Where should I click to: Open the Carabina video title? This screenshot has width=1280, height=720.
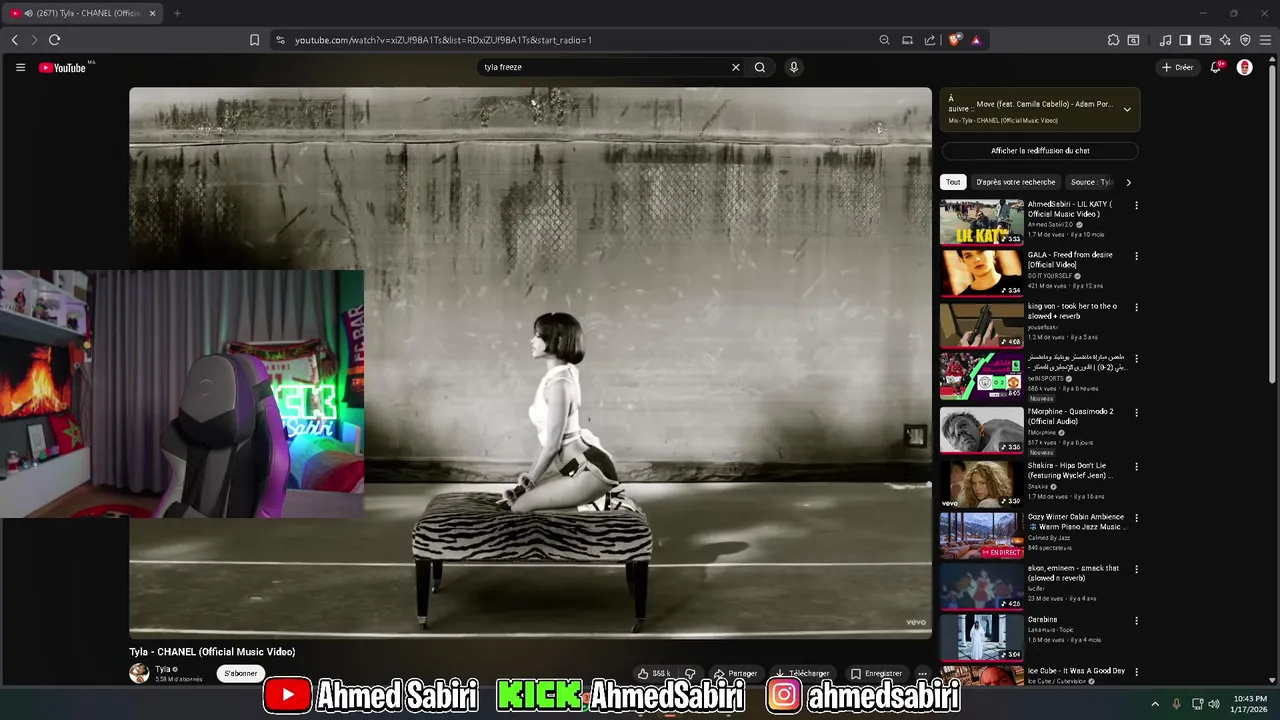coord(1042,620)
